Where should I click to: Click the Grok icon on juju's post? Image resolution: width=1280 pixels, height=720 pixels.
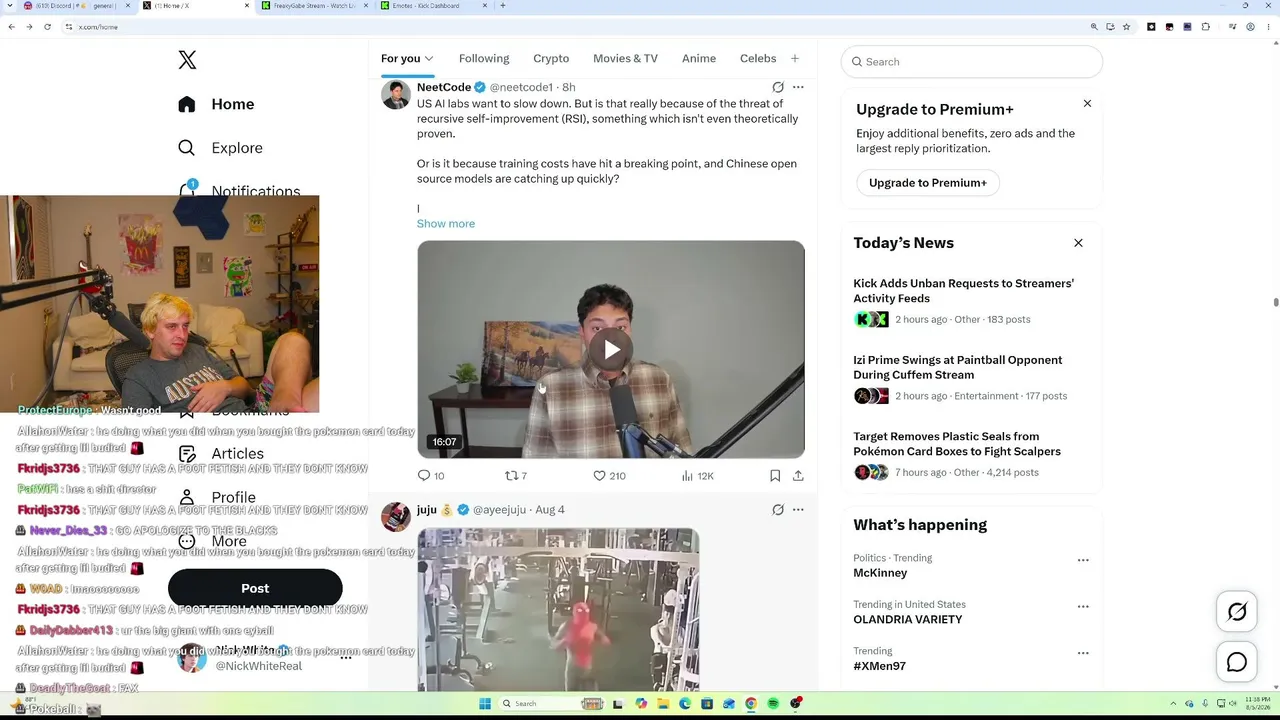pos(778,509)
